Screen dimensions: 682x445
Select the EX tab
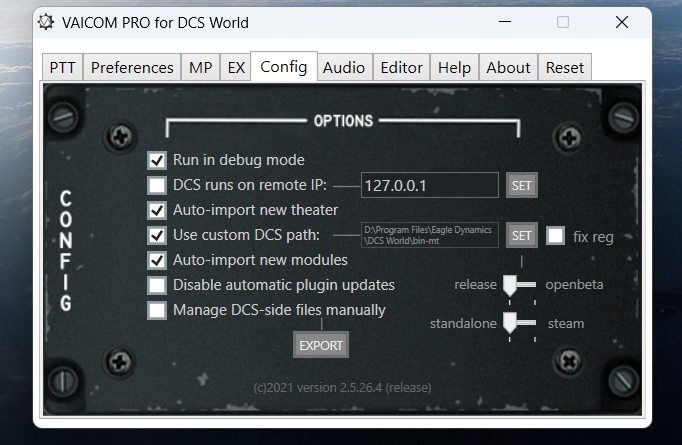[x=236, y=67]
